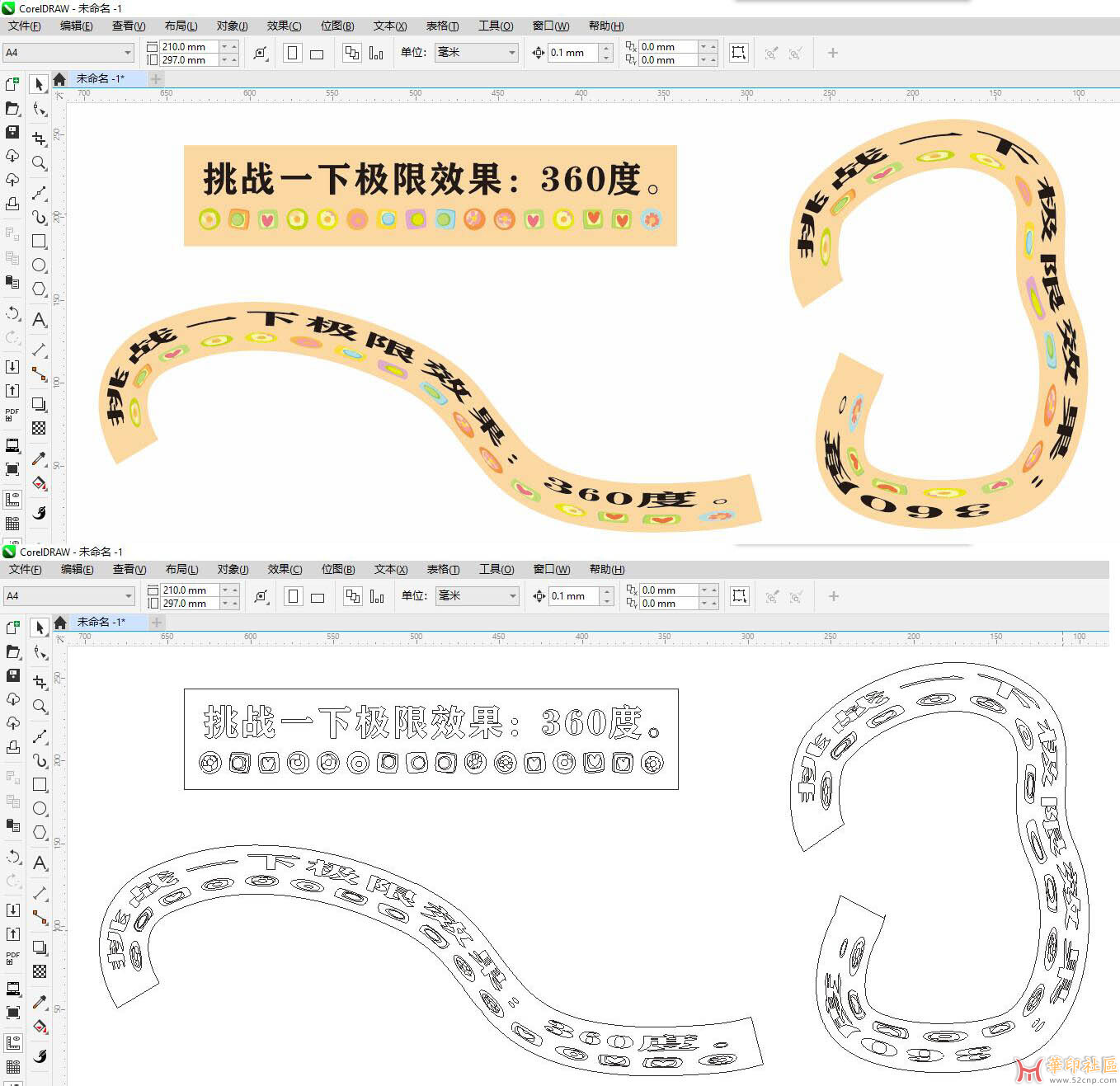The width and height of the screenshot is (1120, 1086).
Task: Click the 0.1 mm nudge stepper, upper window
Action: [x=607, y=53]
